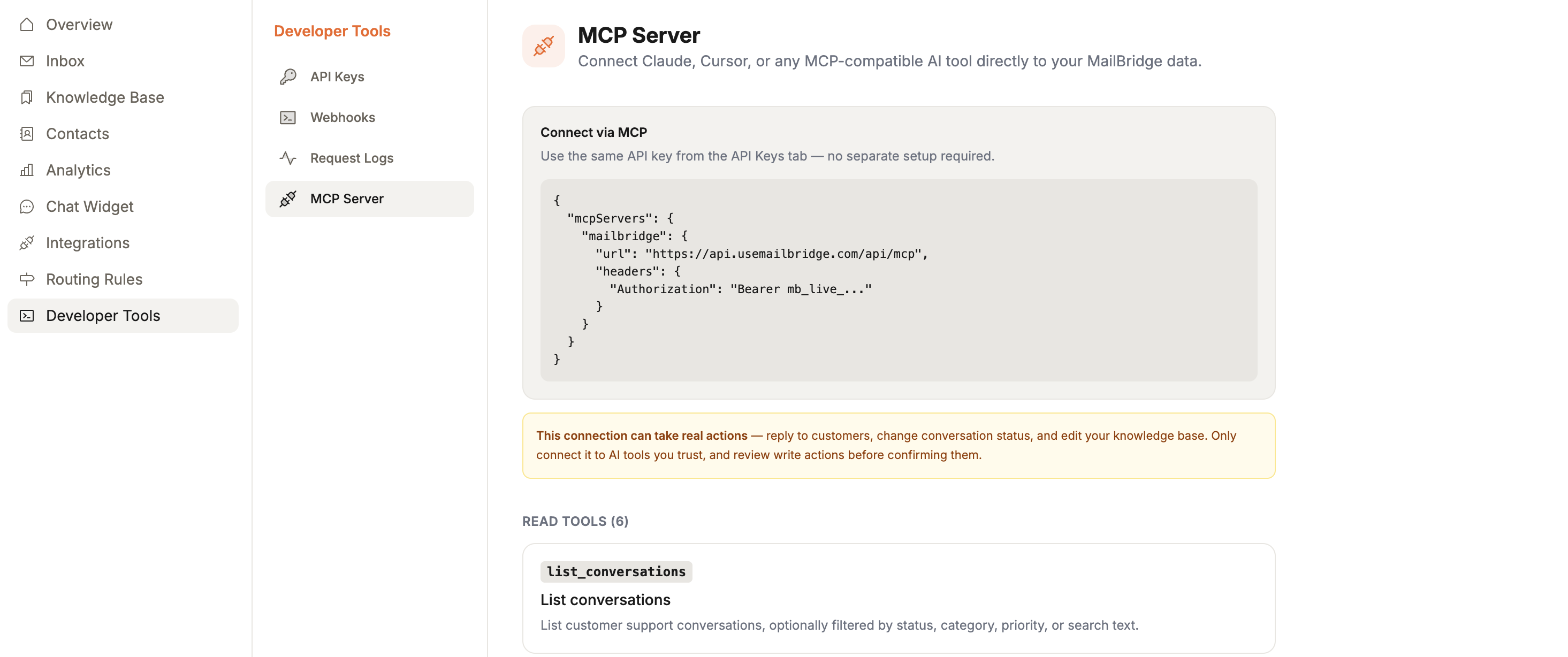Click the Developer Tools terminal icon
The image size is (1568, 657).
(27, 316)
